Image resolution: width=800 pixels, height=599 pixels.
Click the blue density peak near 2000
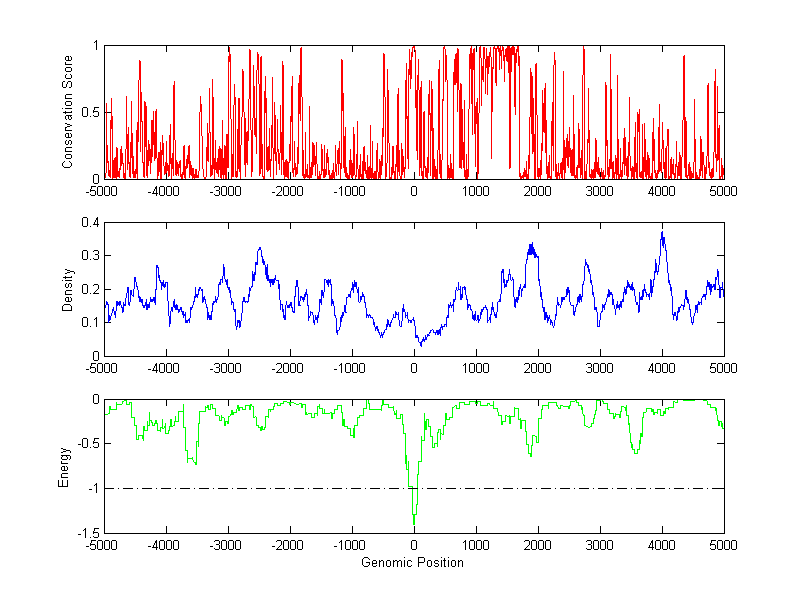[x=531, y=246]
